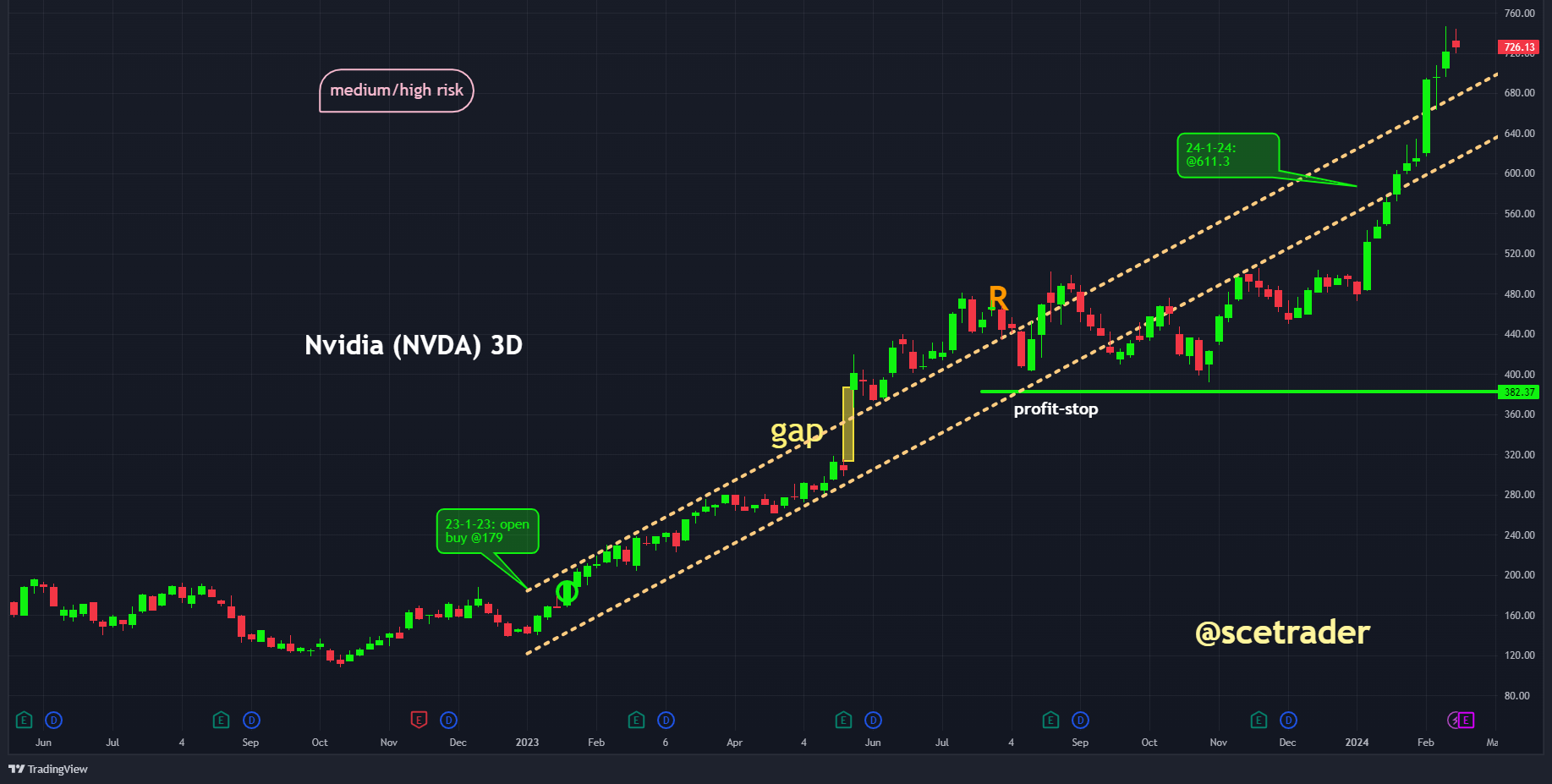Click the 2024 label on the time axis

[x=1357, y=743]
